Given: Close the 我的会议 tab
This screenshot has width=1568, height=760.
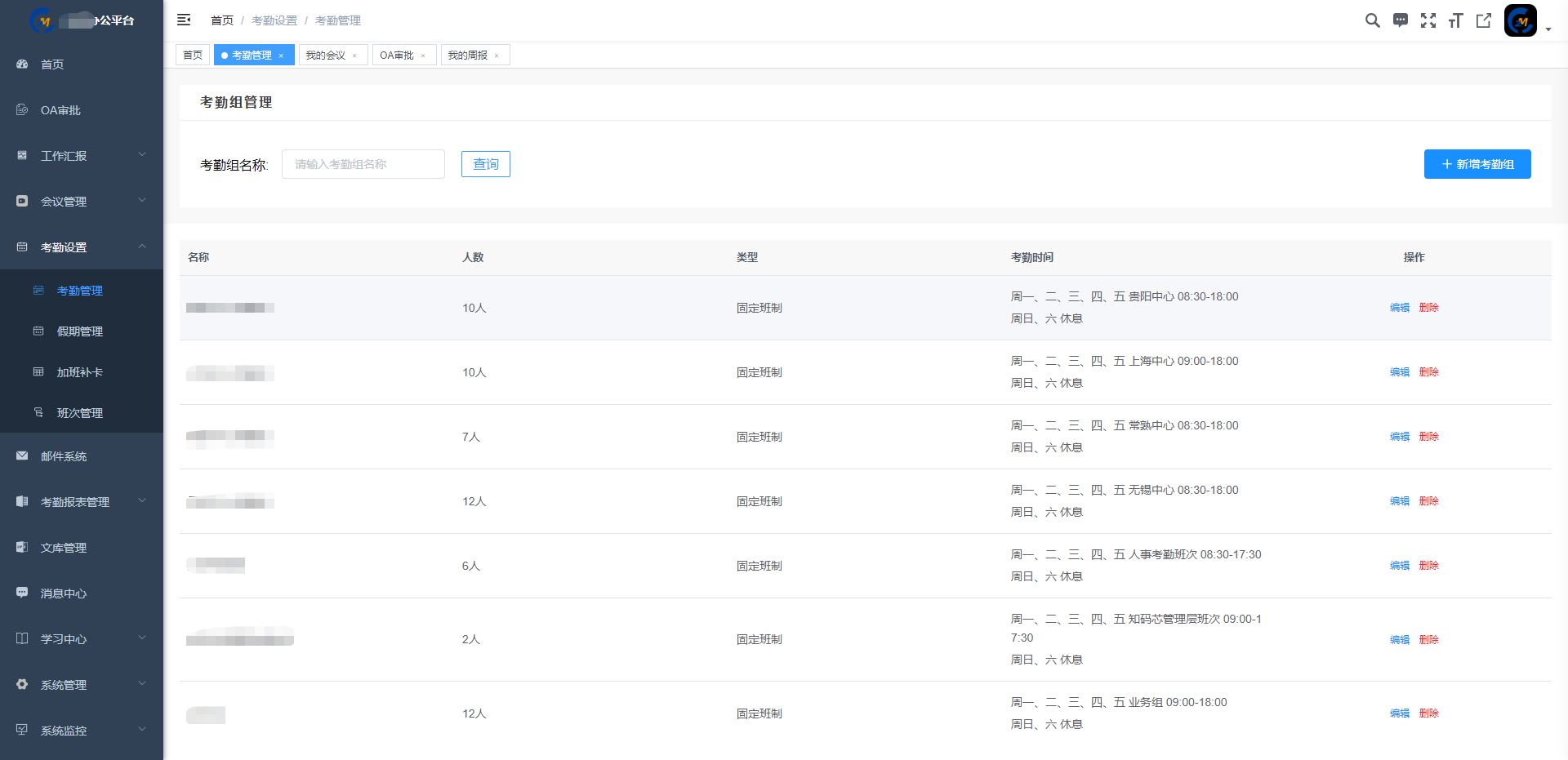Looking at the screenshot, I should pos(354,56).
